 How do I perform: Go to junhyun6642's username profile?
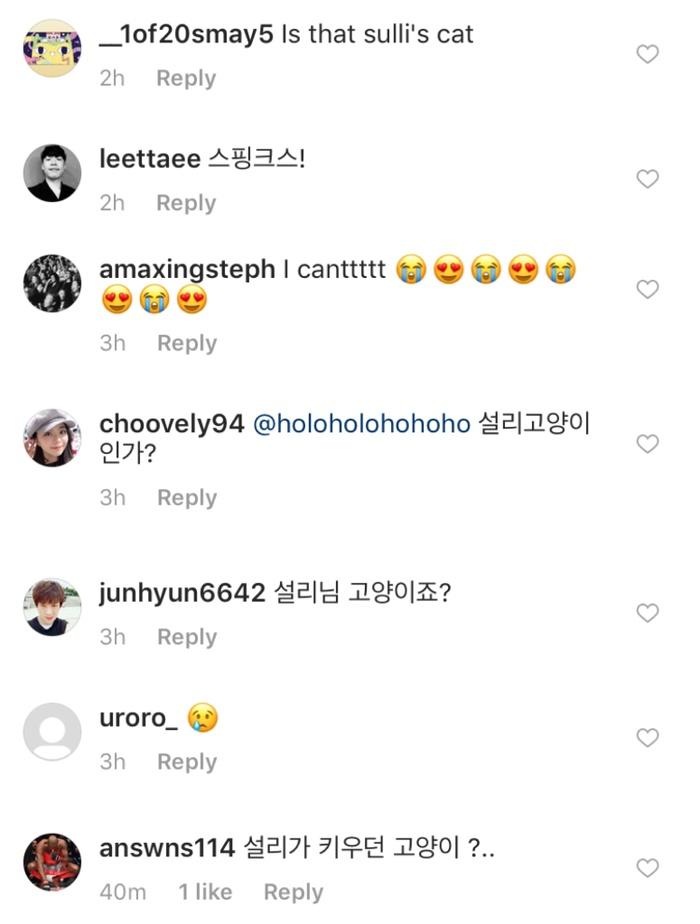(x=182, y=594)
